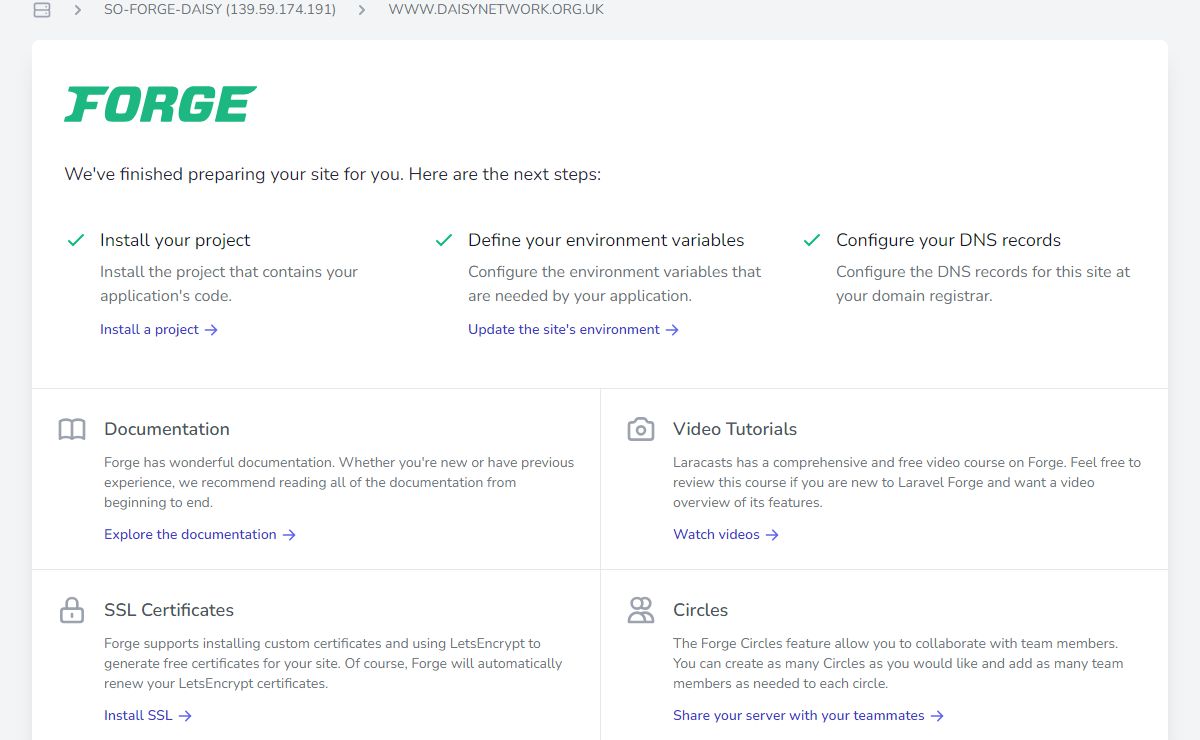Image resolution: width=1200 pixels, height=740 pixels.
Task: Click the SSL Certificates heading
Action: click(169, 610)
